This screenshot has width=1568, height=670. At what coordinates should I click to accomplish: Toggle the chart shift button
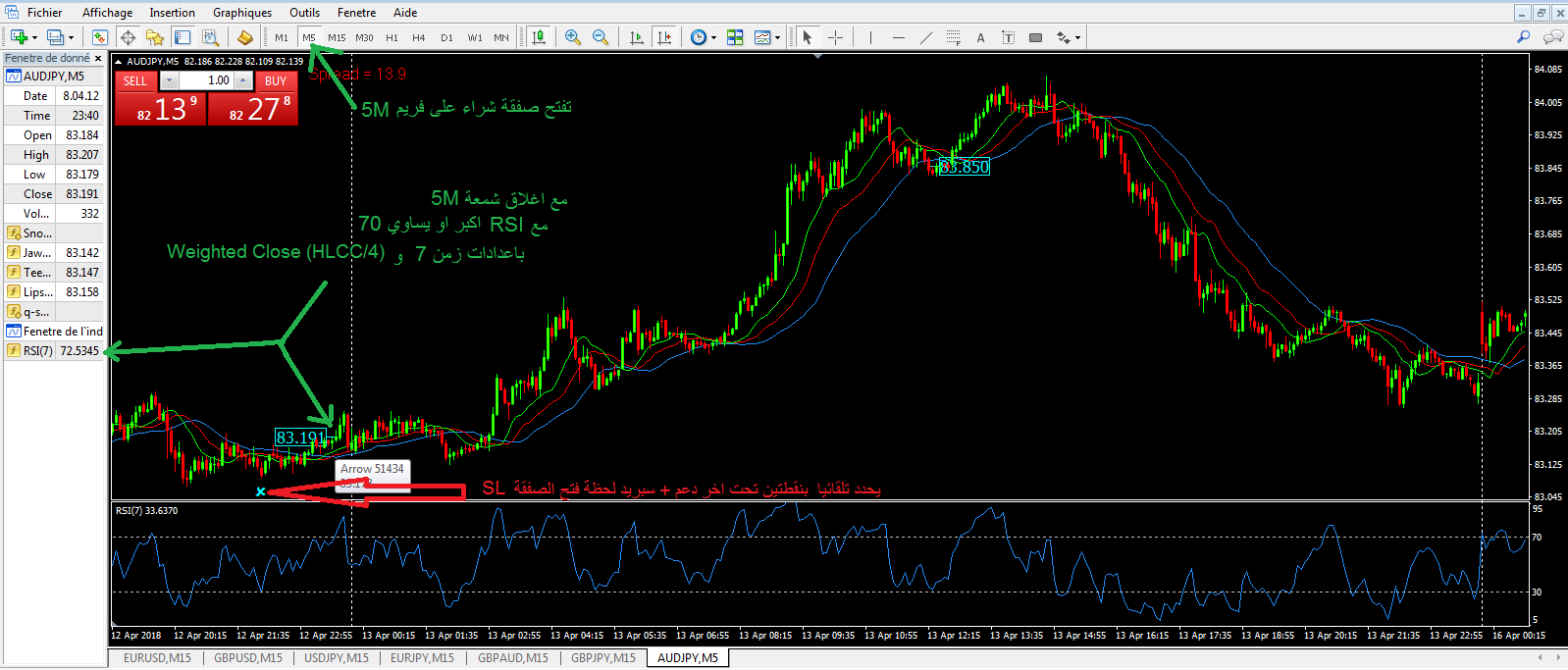[664, 37]
